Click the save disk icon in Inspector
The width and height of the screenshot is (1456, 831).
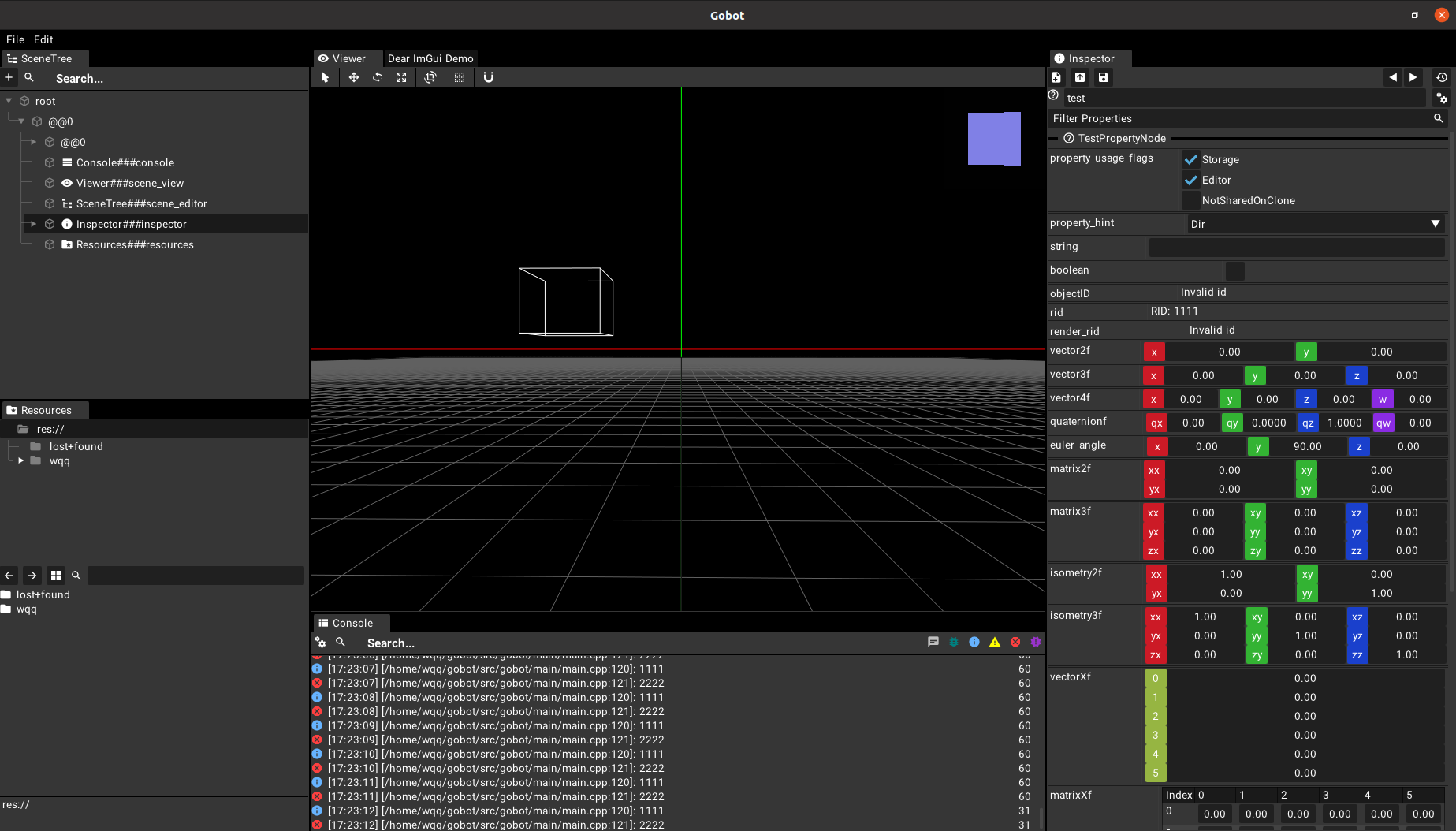coord(1104,77)
